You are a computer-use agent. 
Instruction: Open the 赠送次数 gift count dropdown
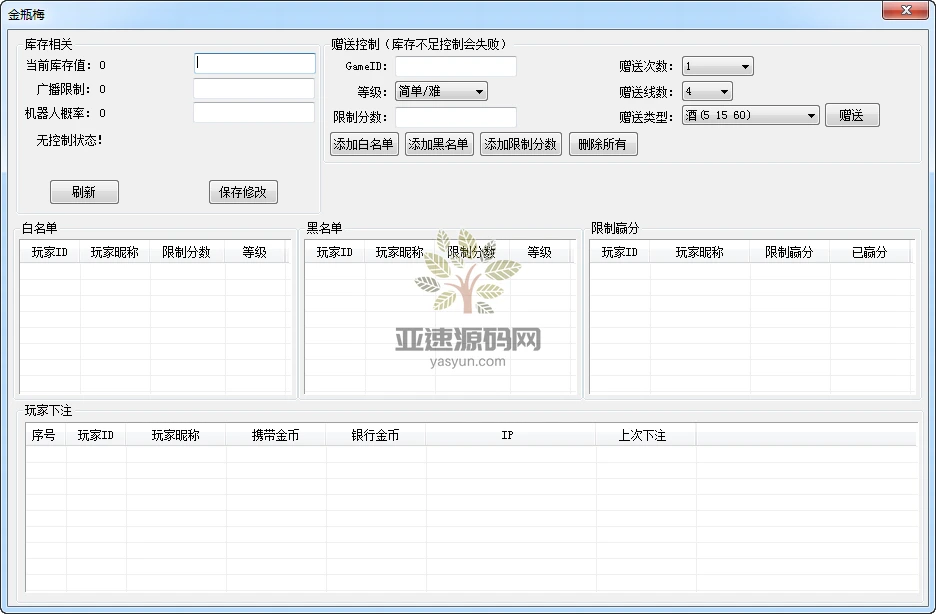click(x=717, y=66)
